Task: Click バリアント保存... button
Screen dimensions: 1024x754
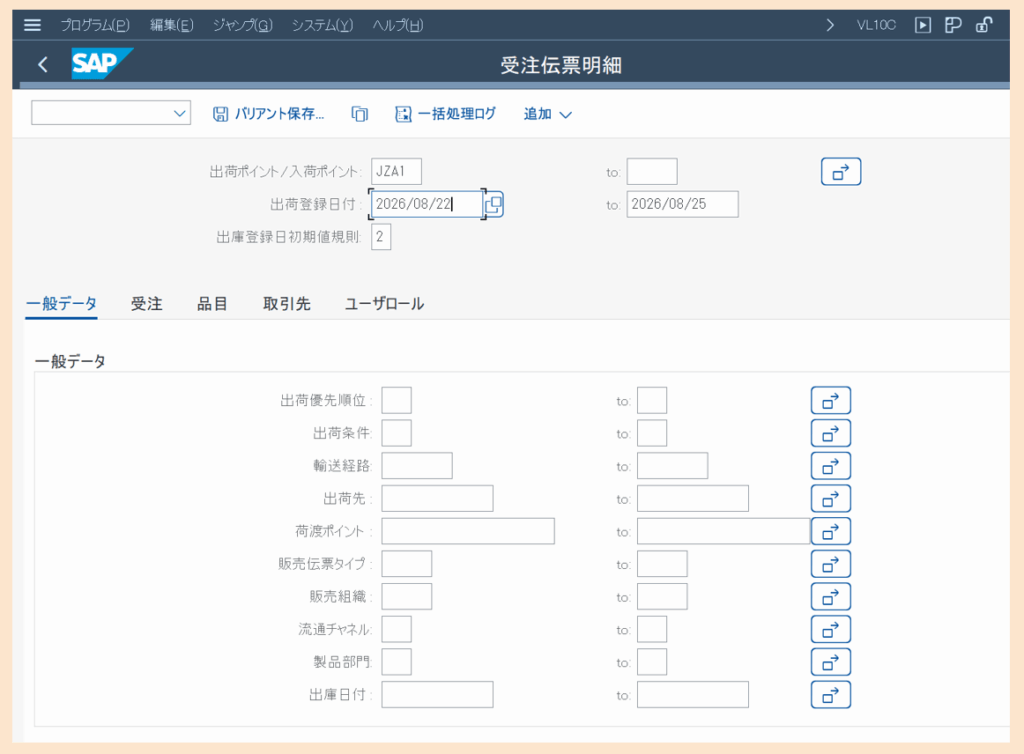Action: coord(268,114)
